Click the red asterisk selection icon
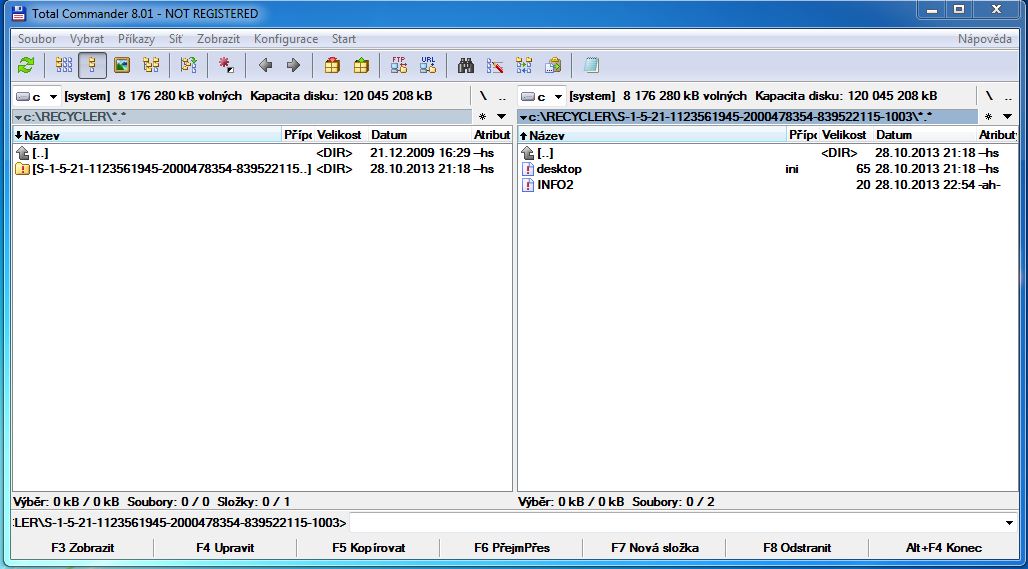 (x=226, y=65)
